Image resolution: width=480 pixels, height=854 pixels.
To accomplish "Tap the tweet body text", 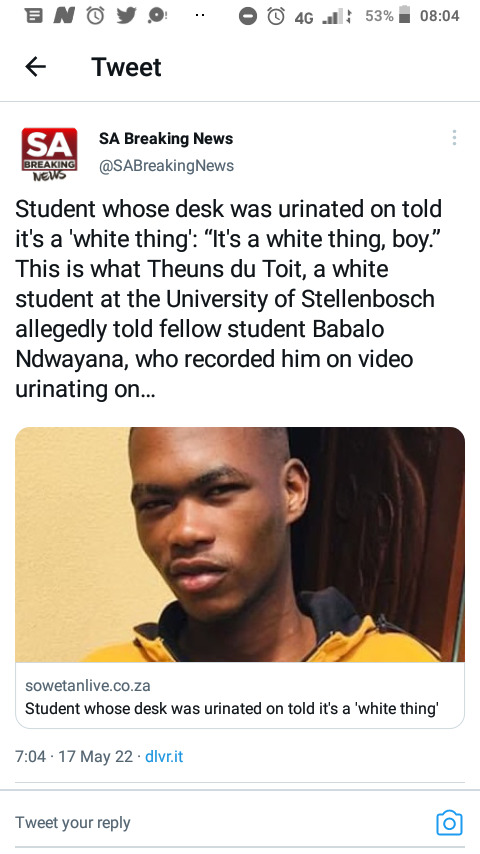I will [229, 299].
